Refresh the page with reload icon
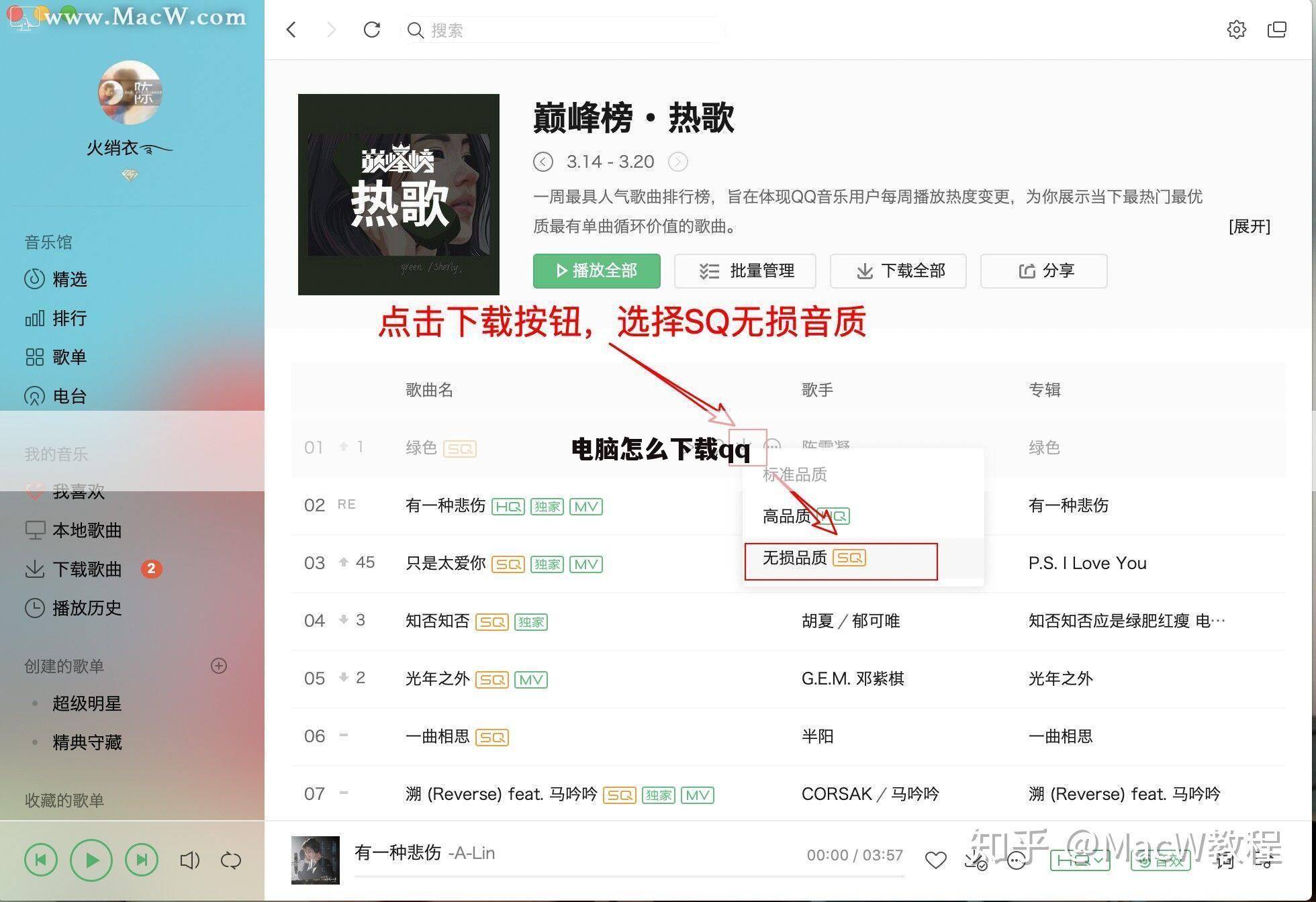Viewport: 1316px width, 902px height. pyautogui.click(x=372, y=30)
